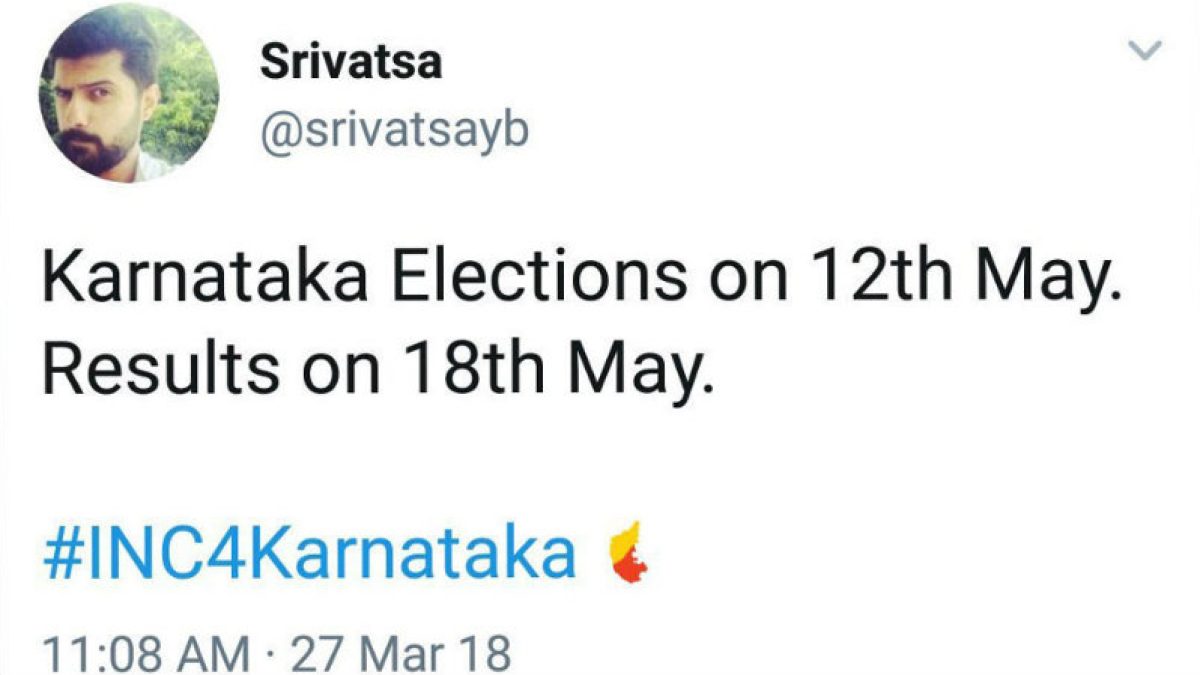Click the dot separator between time and date

pos(268,655)
